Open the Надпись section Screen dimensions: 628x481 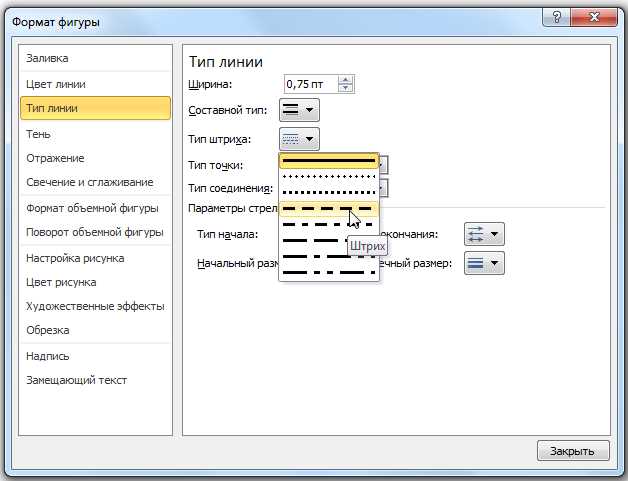pos(95,356)
